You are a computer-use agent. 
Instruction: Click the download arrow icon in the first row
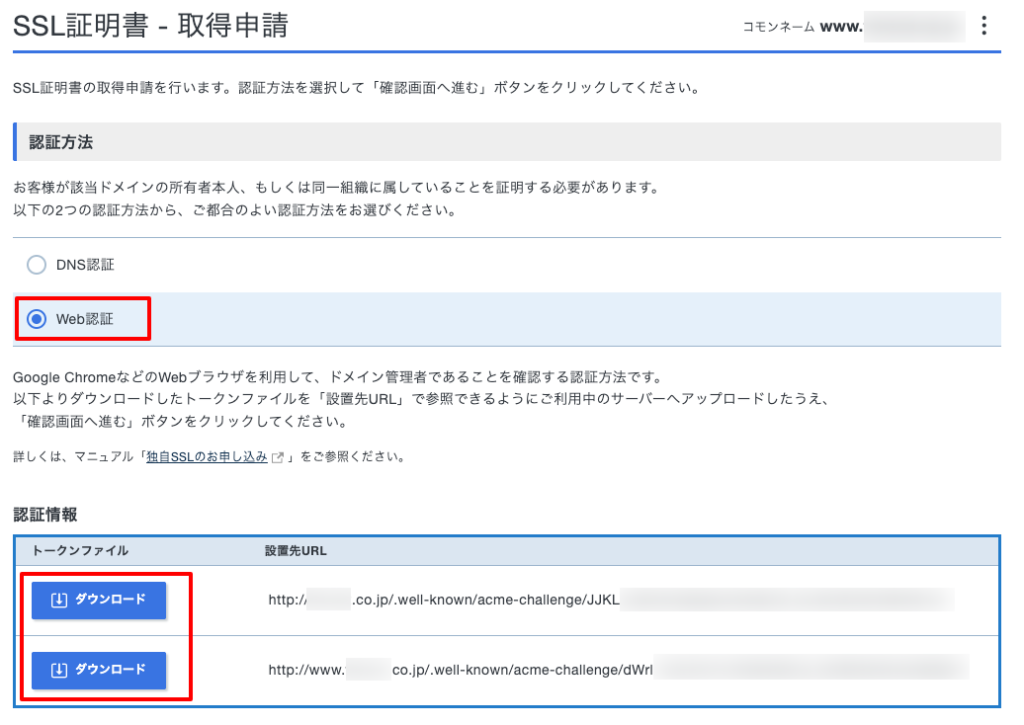(x=59, y=600)
